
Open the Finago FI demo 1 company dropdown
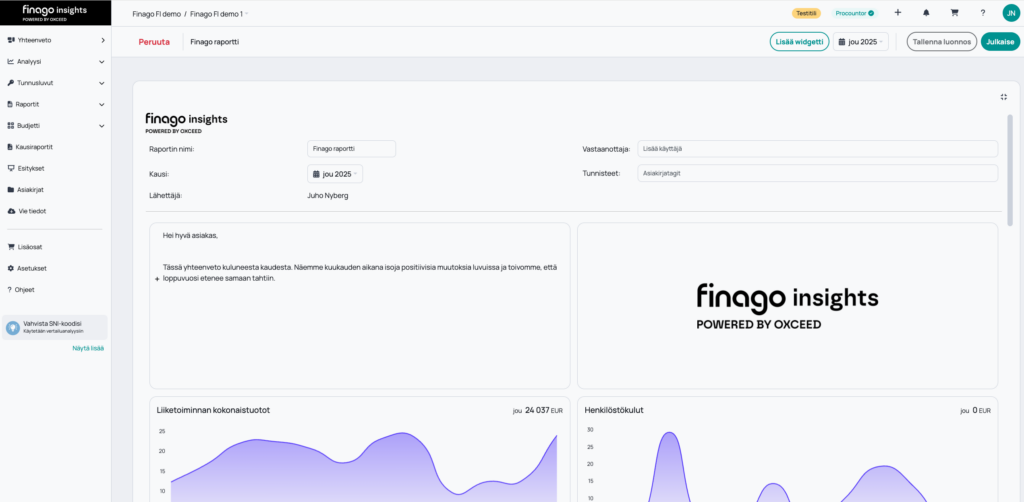tap(219, 13)
